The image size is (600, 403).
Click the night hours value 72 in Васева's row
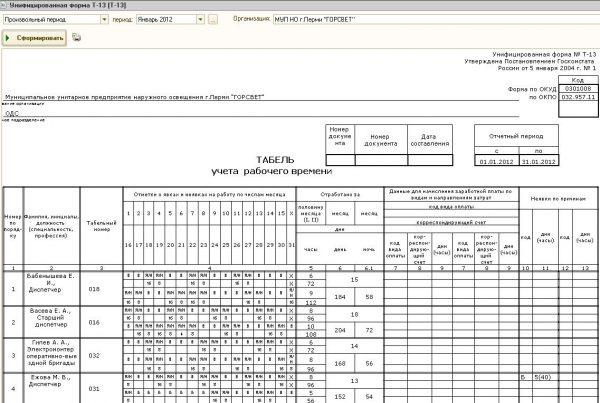click(369, 330)
